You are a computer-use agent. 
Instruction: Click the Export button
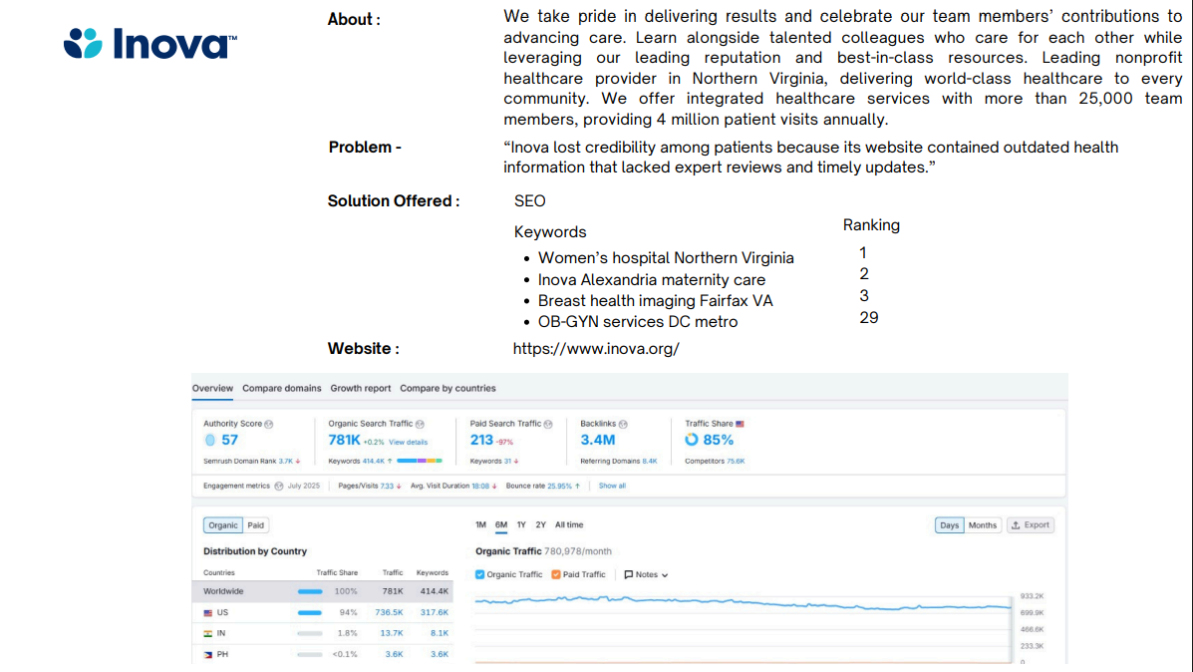click(x=1030, y=525)
